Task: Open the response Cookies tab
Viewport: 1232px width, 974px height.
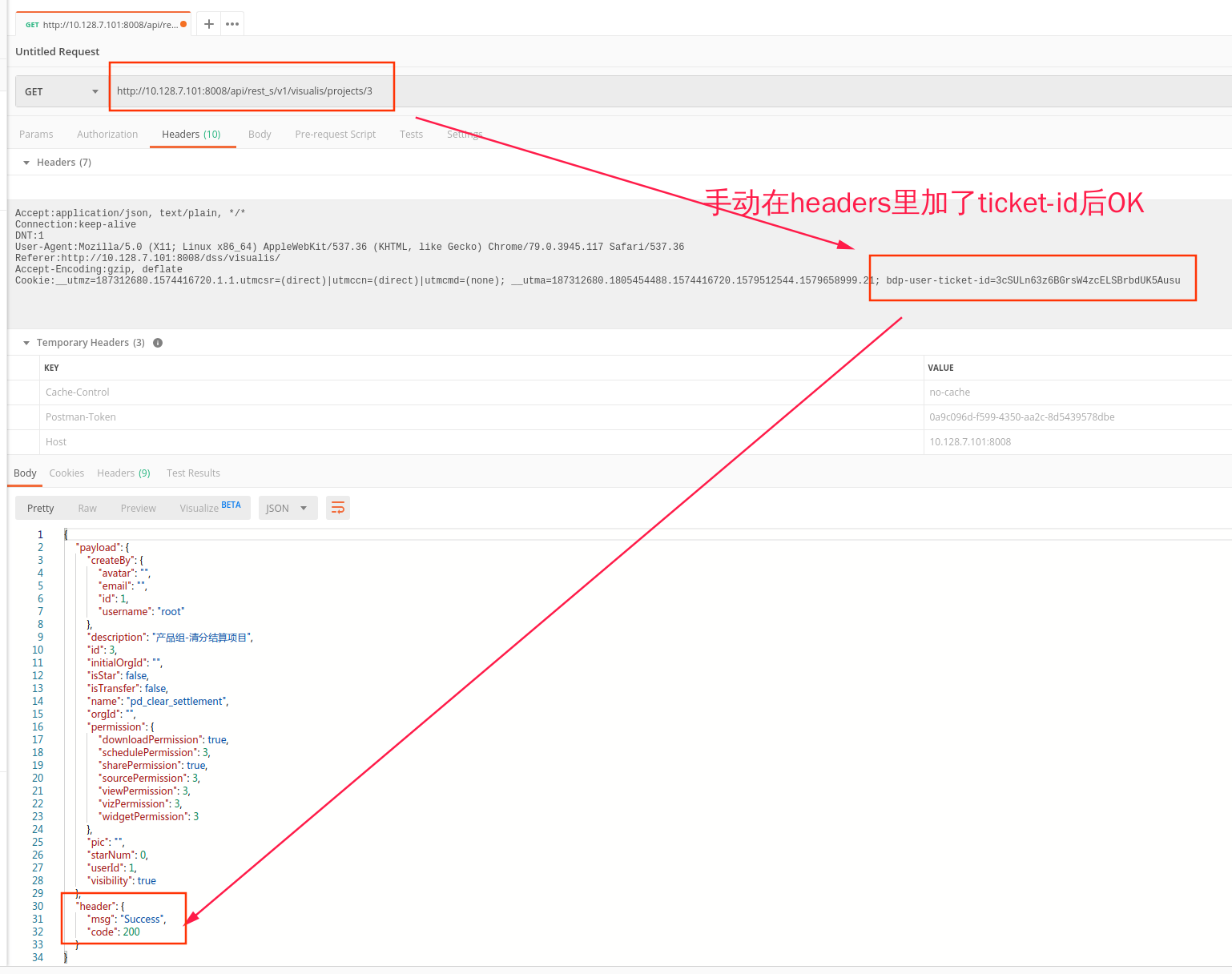Action: coord(66,473)
